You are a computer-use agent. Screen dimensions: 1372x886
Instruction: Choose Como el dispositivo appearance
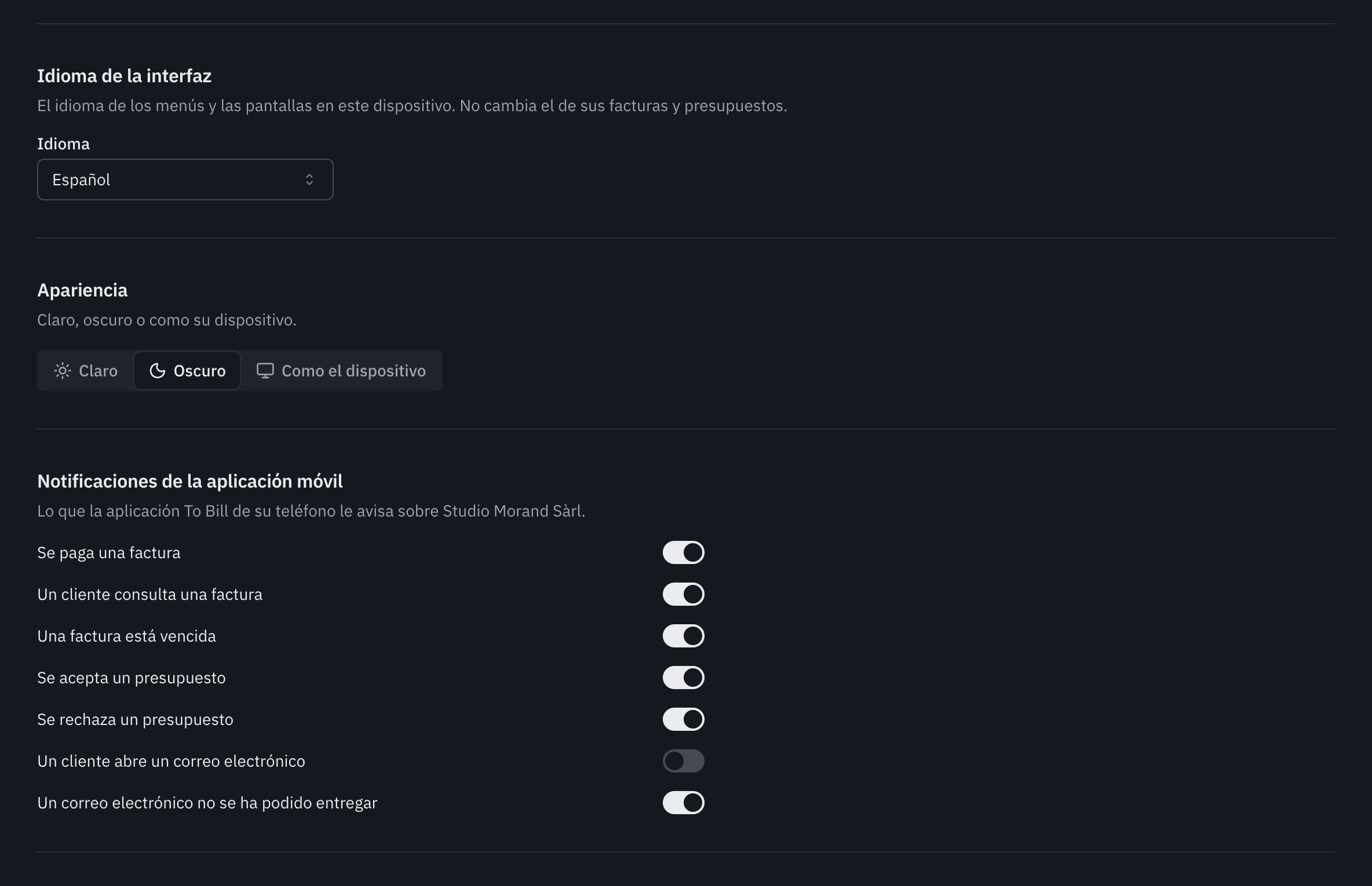(341, 371)
